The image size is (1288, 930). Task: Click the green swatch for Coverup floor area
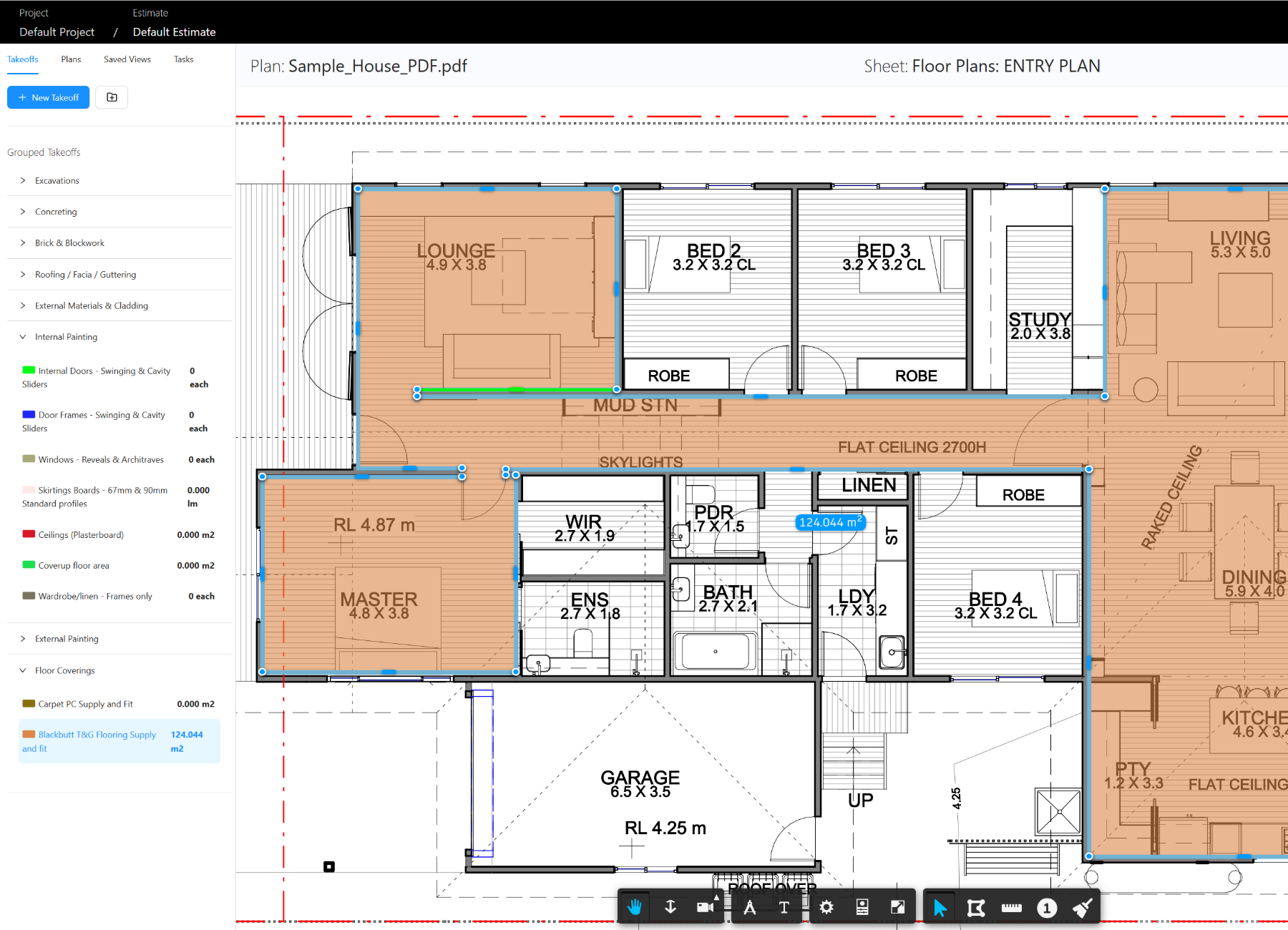pyautogui.click(x=29, y=564)
